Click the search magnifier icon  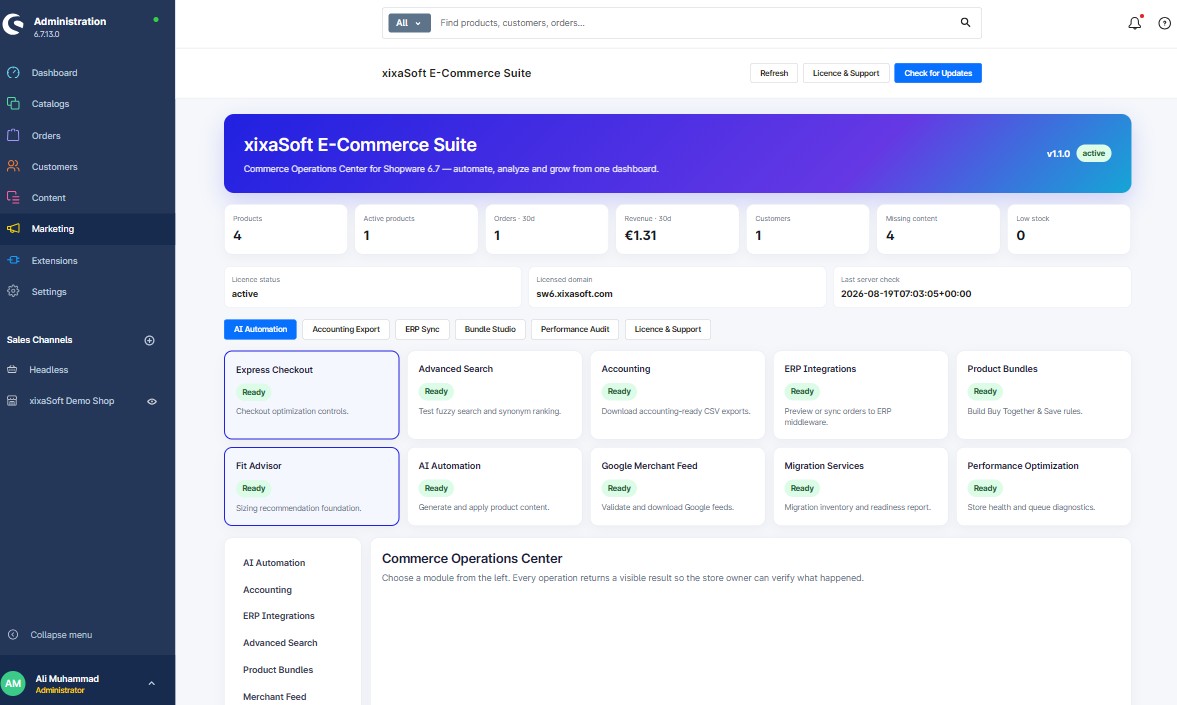[x=965, y=23]
